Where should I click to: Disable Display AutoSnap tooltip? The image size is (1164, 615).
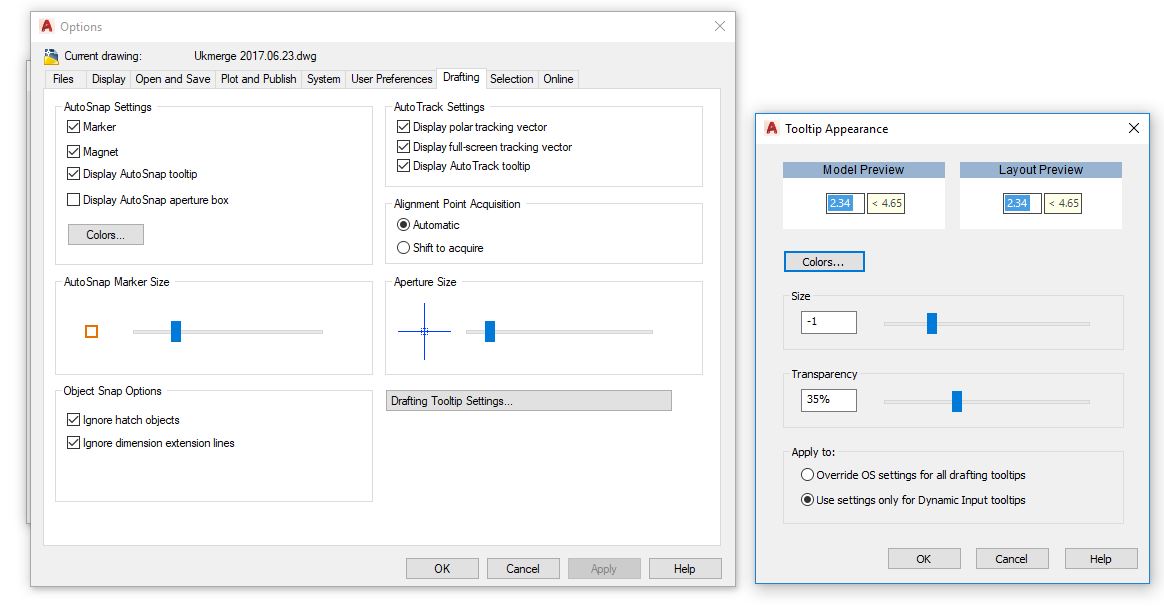click(73, 174)
